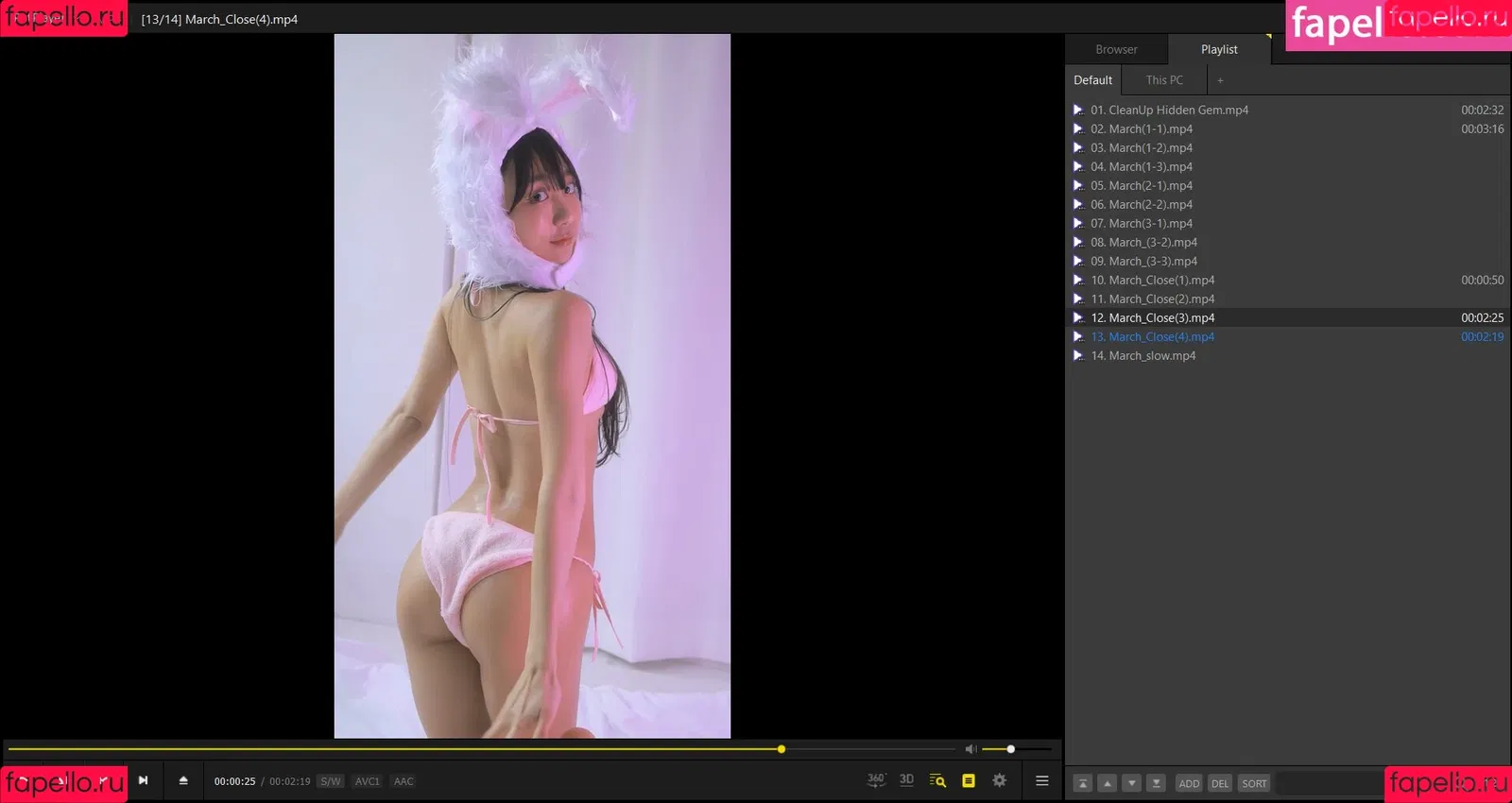Open the playlist search icon
Viewport: 1512px width, 803px height.
click(937, 780)
